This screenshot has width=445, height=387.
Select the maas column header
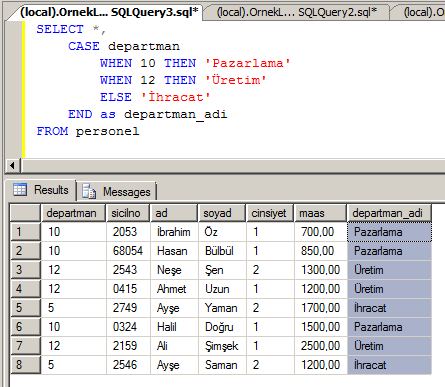click(x=321, y=213)
